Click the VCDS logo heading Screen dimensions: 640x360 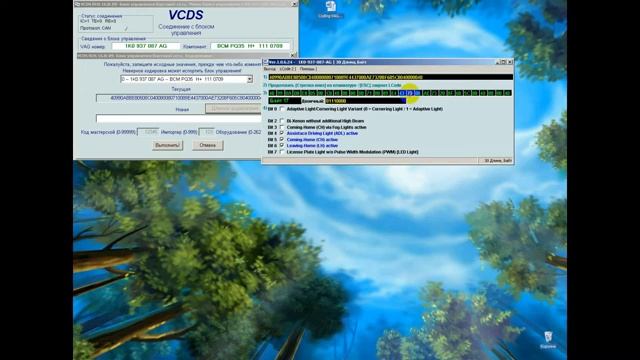(186, 15)
